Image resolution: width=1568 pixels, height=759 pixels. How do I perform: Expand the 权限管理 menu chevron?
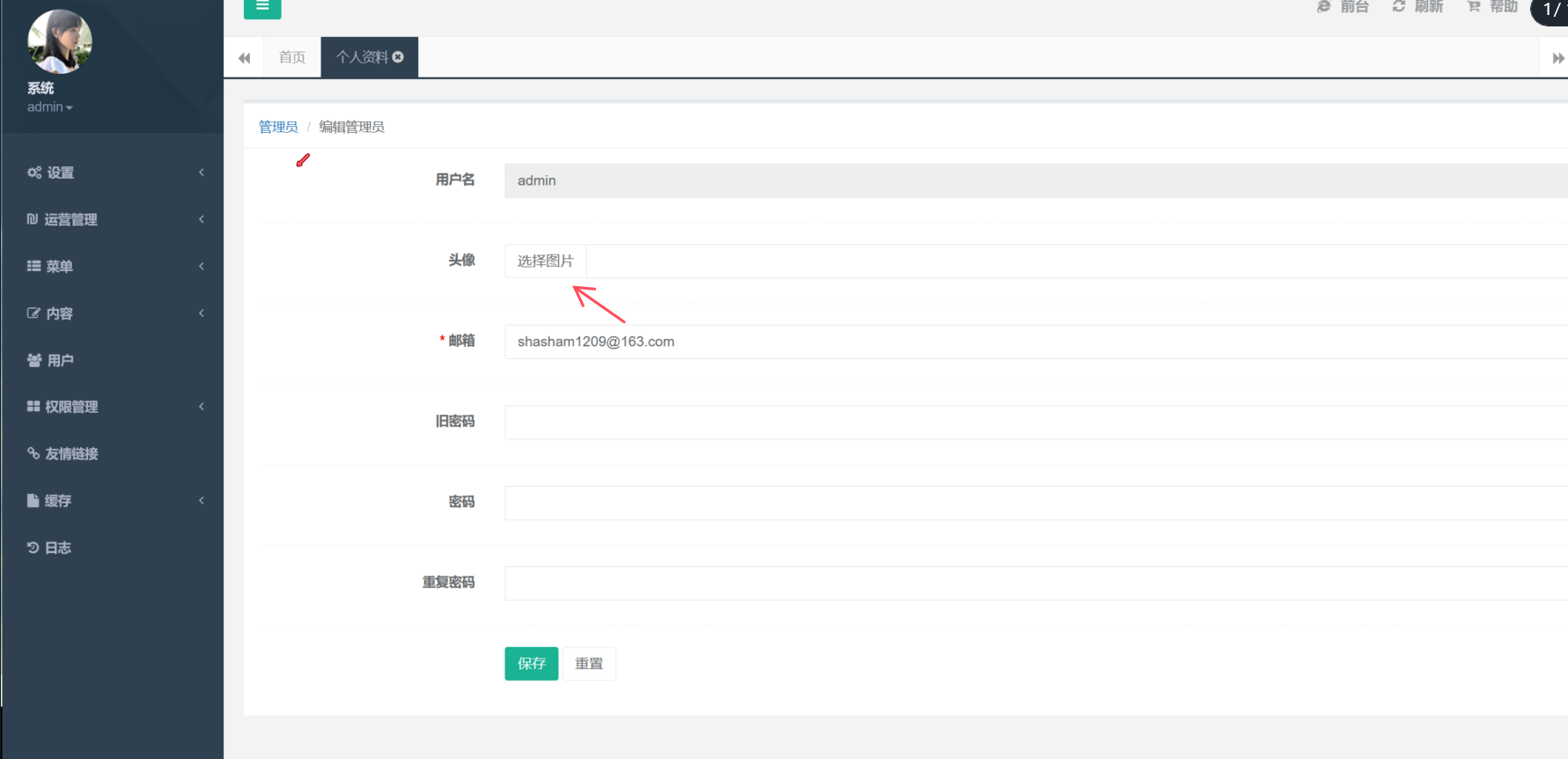coord(202,407)
